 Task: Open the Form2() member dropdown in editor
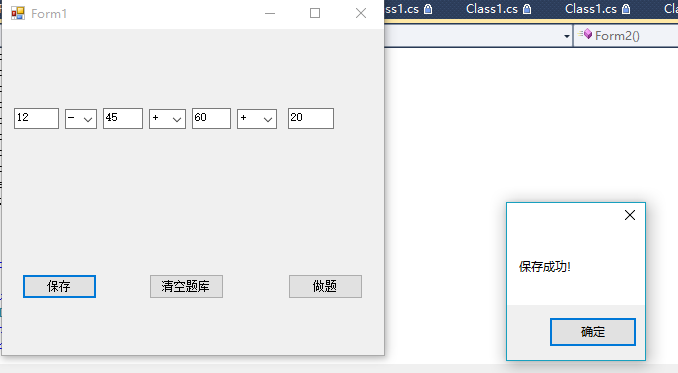tap(626, 35)
